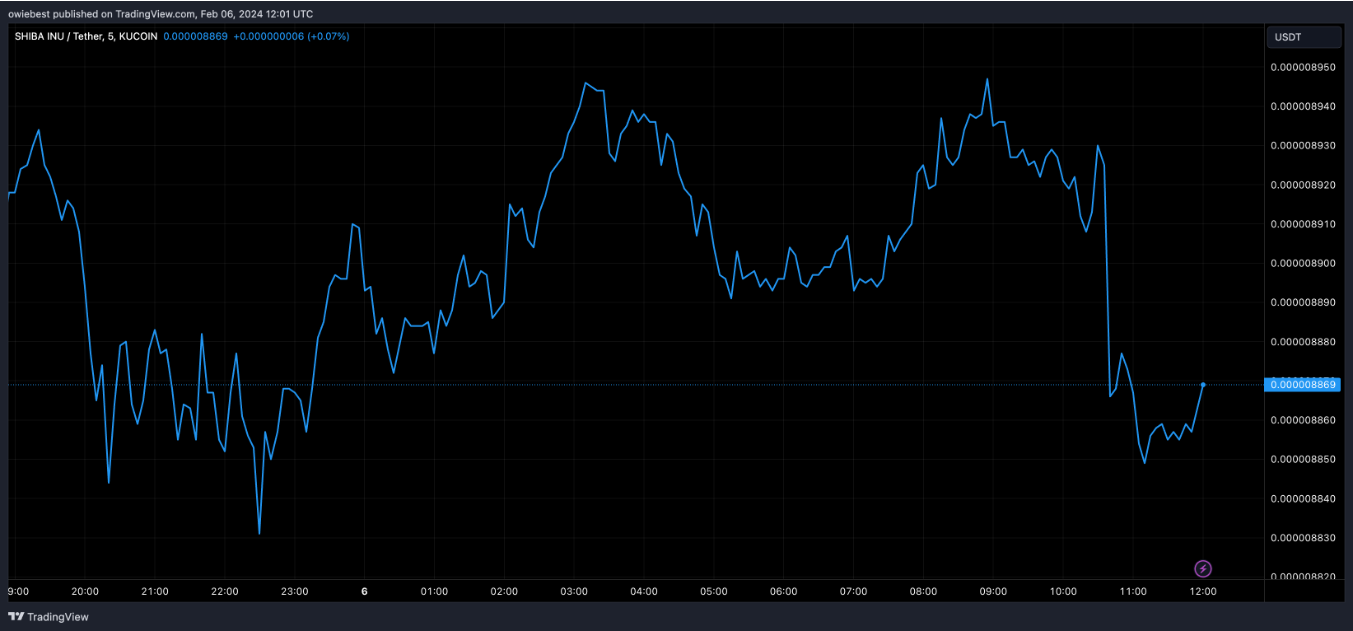Click the date marker 6 on time axis
The width and height of the screenshot is (1353, 631).
364,591
